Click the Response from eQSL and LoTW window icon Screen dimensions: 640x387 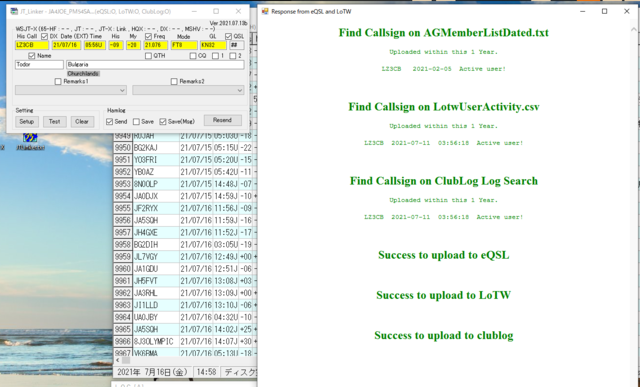265,11
